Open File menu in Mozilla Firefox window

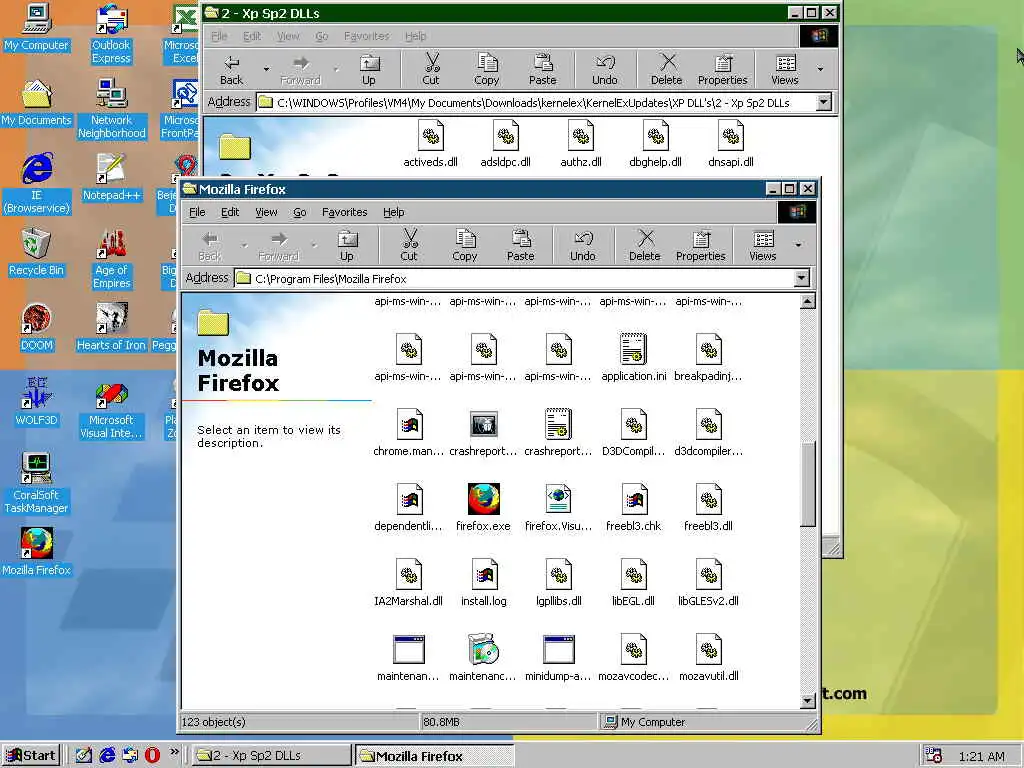coord(197,212)
